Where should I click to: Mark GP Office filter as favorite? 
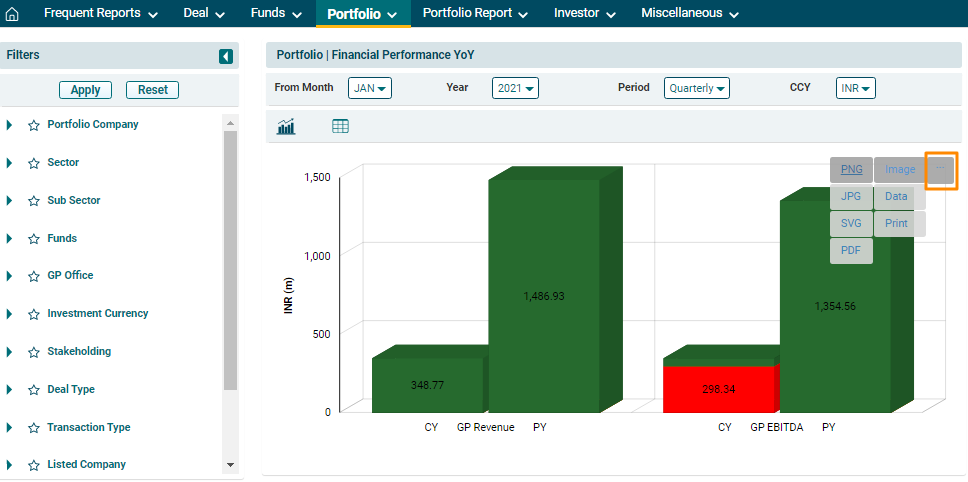coord(33,276)
